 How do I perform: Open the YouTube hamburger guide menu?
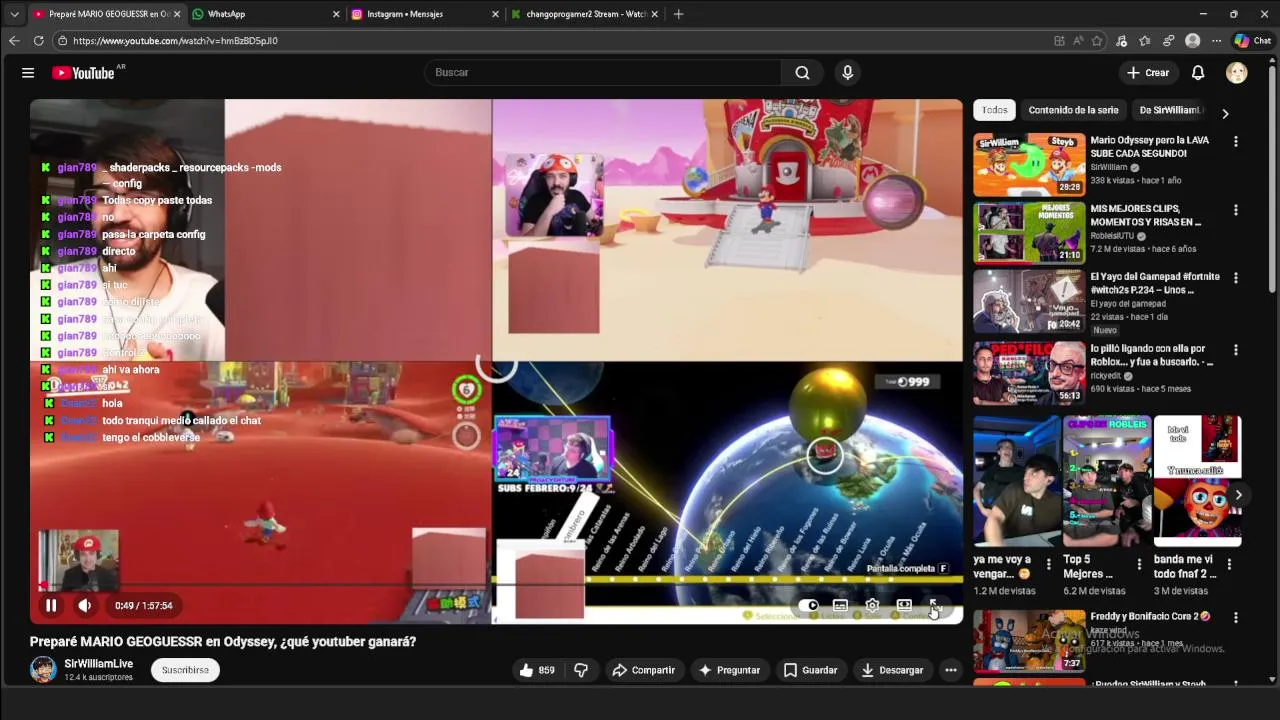[28, 73]
